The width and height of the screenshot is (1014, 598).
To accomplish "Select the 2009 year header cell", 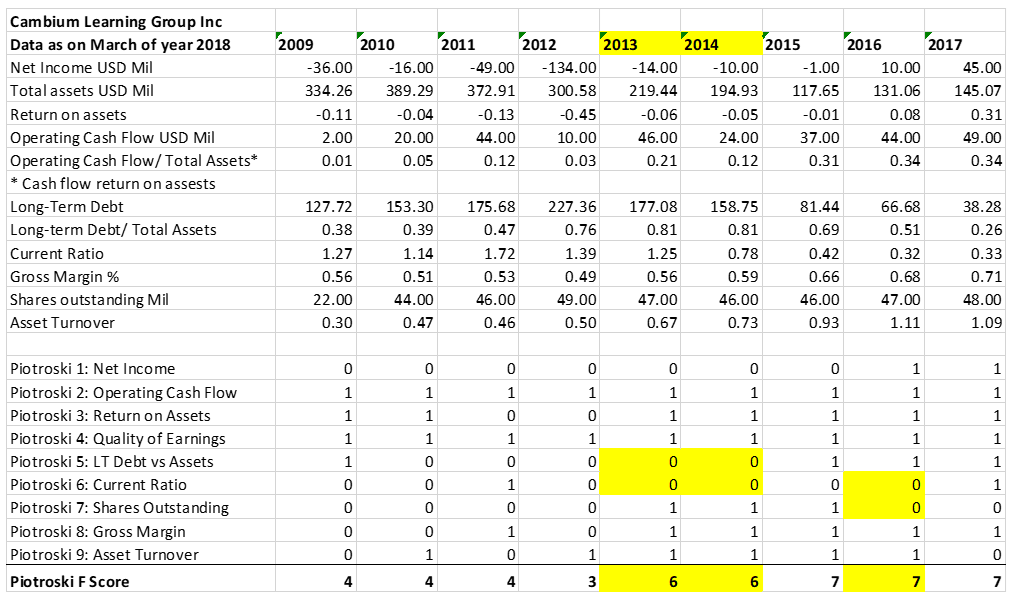I will tap(316, 43).
